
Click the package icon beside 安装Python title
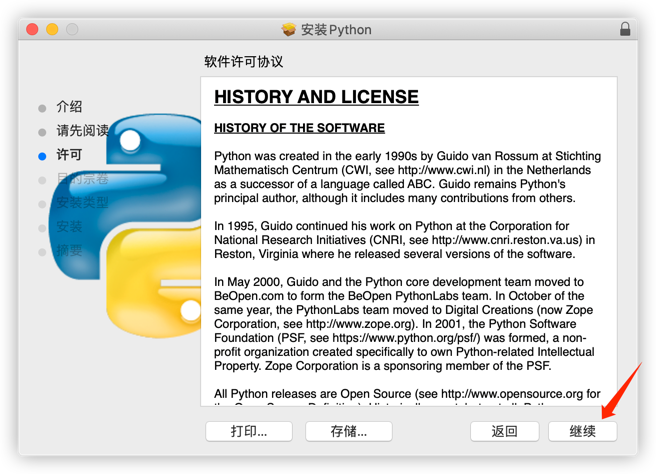(x=289, y=30)
